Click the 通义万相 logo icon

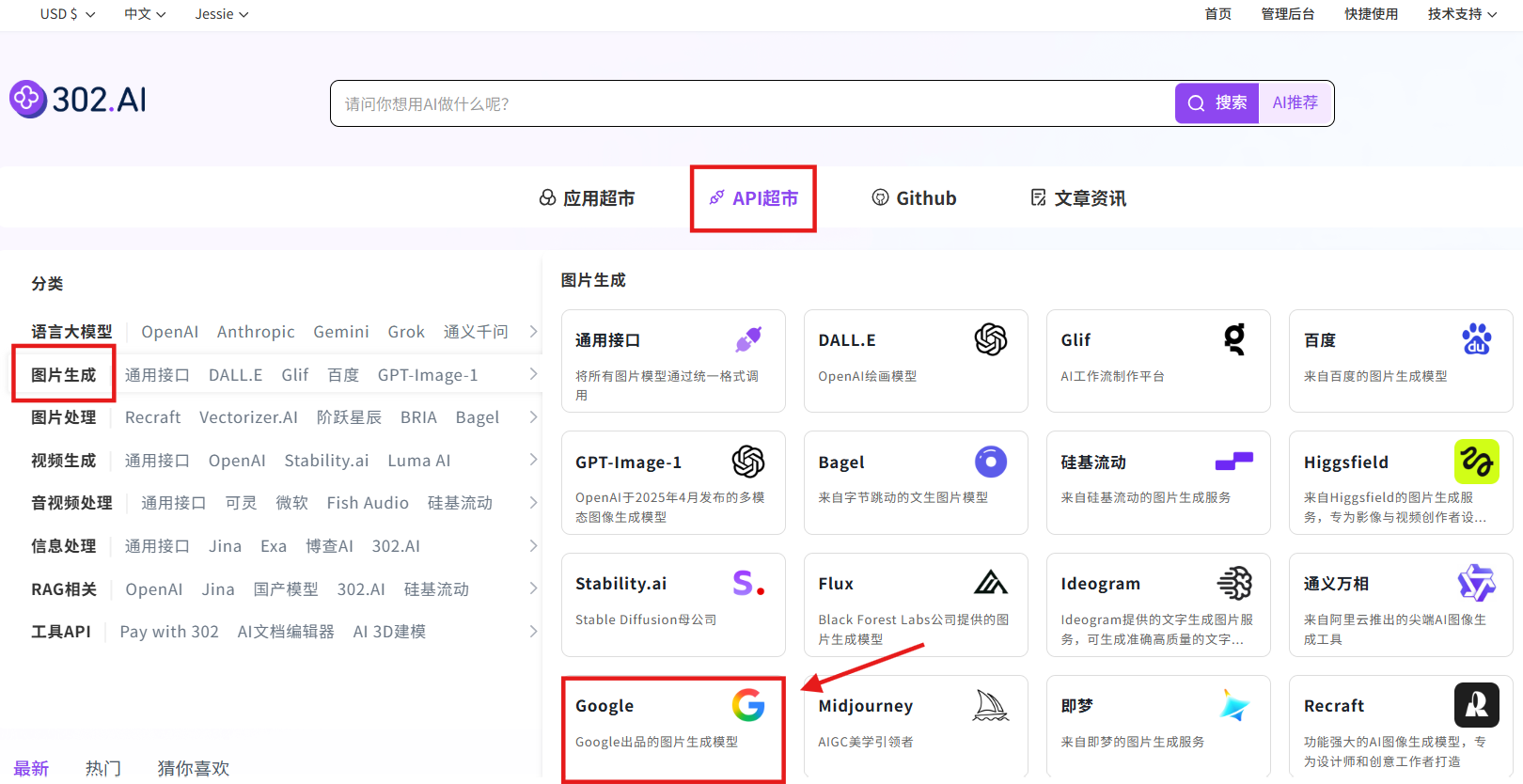tap(1477, 583)
